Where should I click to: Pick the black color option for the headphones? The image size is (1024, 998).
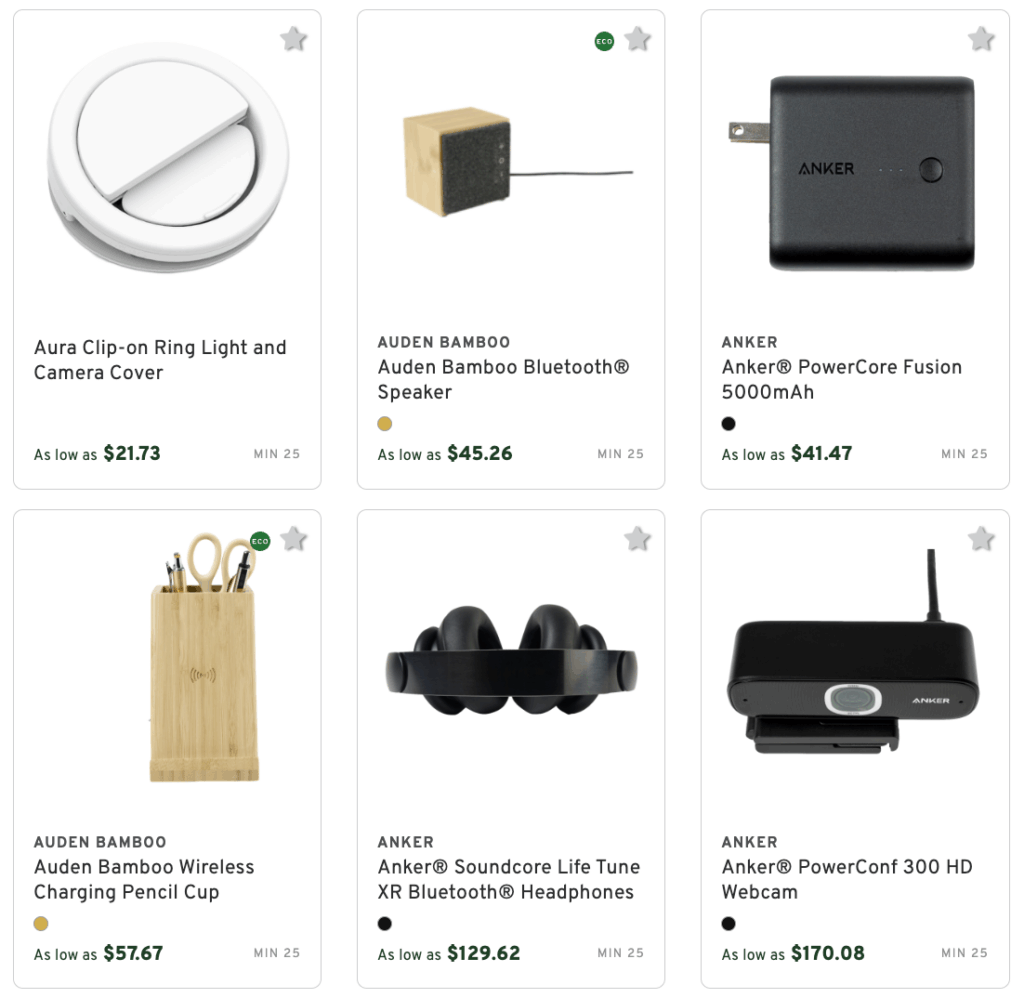pyautogui.click(x=384, y=923)
